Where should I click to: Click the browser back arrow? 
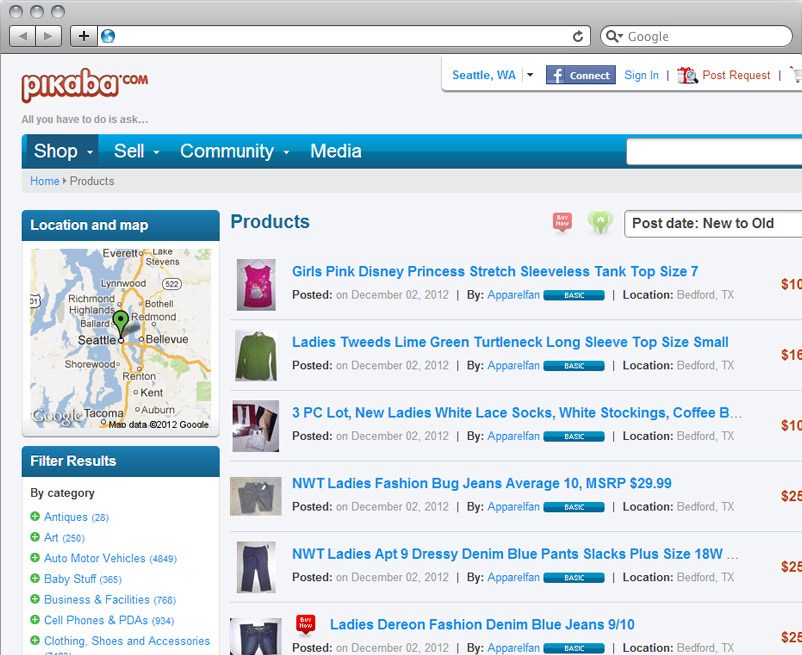(23, 36)
